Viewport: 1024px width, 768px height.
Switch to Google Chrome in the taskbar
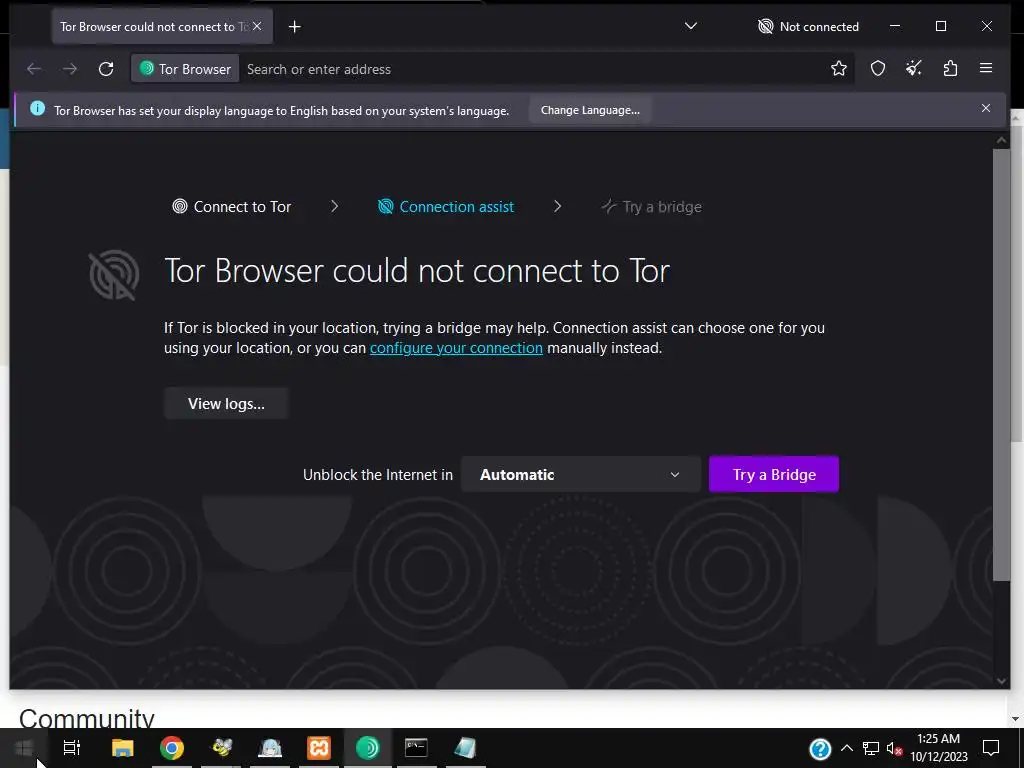pyautogui.click(x=172, y=748)
